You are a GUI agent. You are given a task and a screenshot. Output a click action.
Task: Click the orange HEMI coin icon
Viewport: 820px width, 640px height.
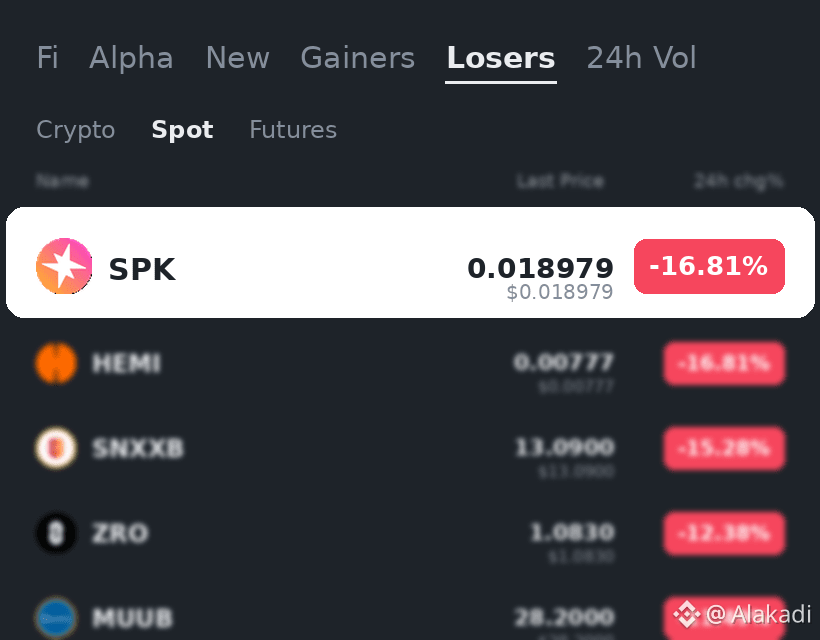coord(56,363)
